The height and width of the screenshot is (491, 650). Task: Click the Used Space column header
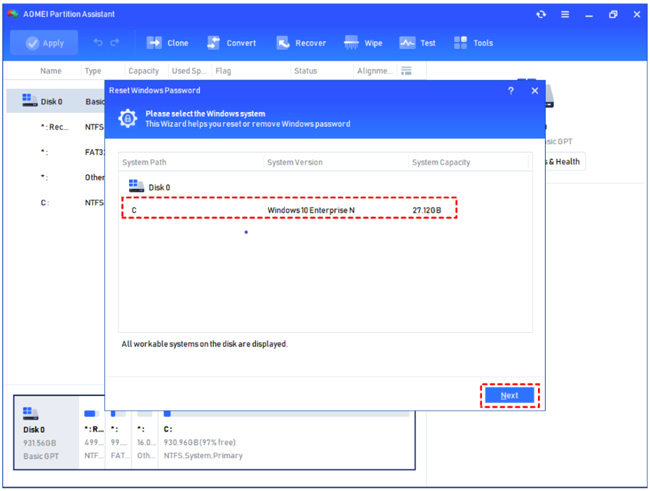(x=189, y=71)
